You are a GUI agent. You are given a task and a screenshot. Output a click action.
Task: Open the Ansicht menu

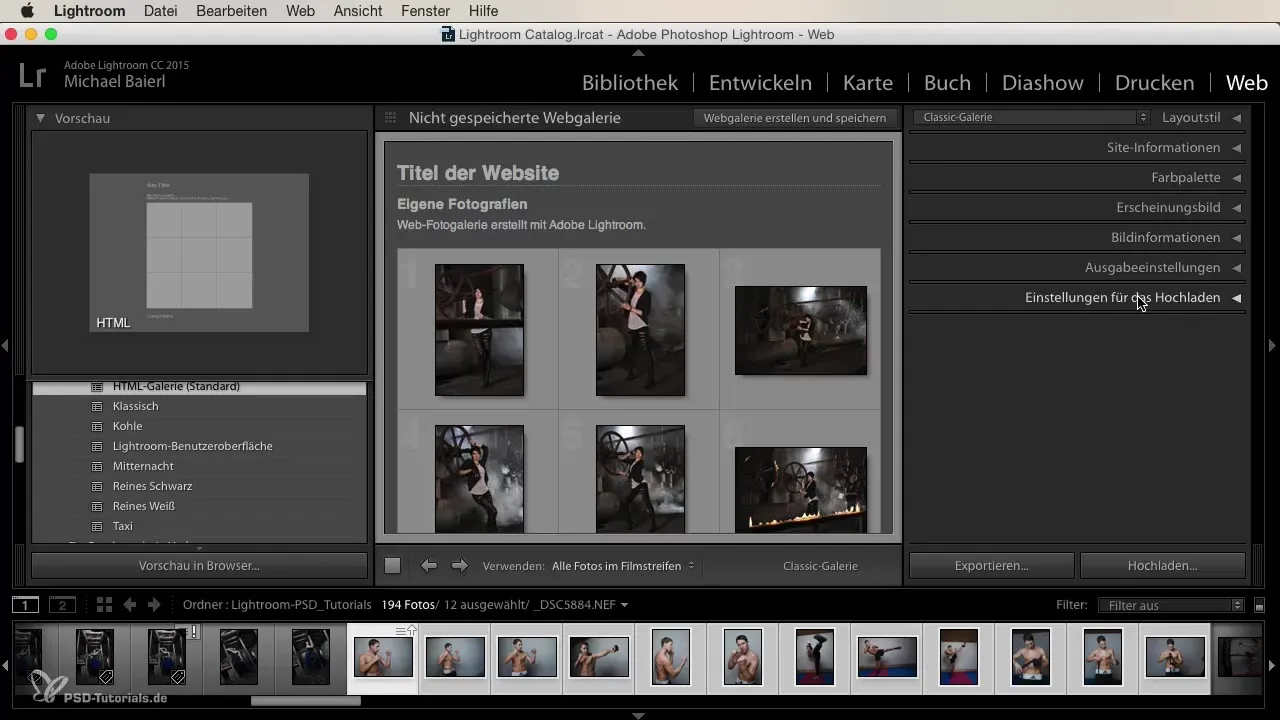pyautogui.click(x=357, y=11)
